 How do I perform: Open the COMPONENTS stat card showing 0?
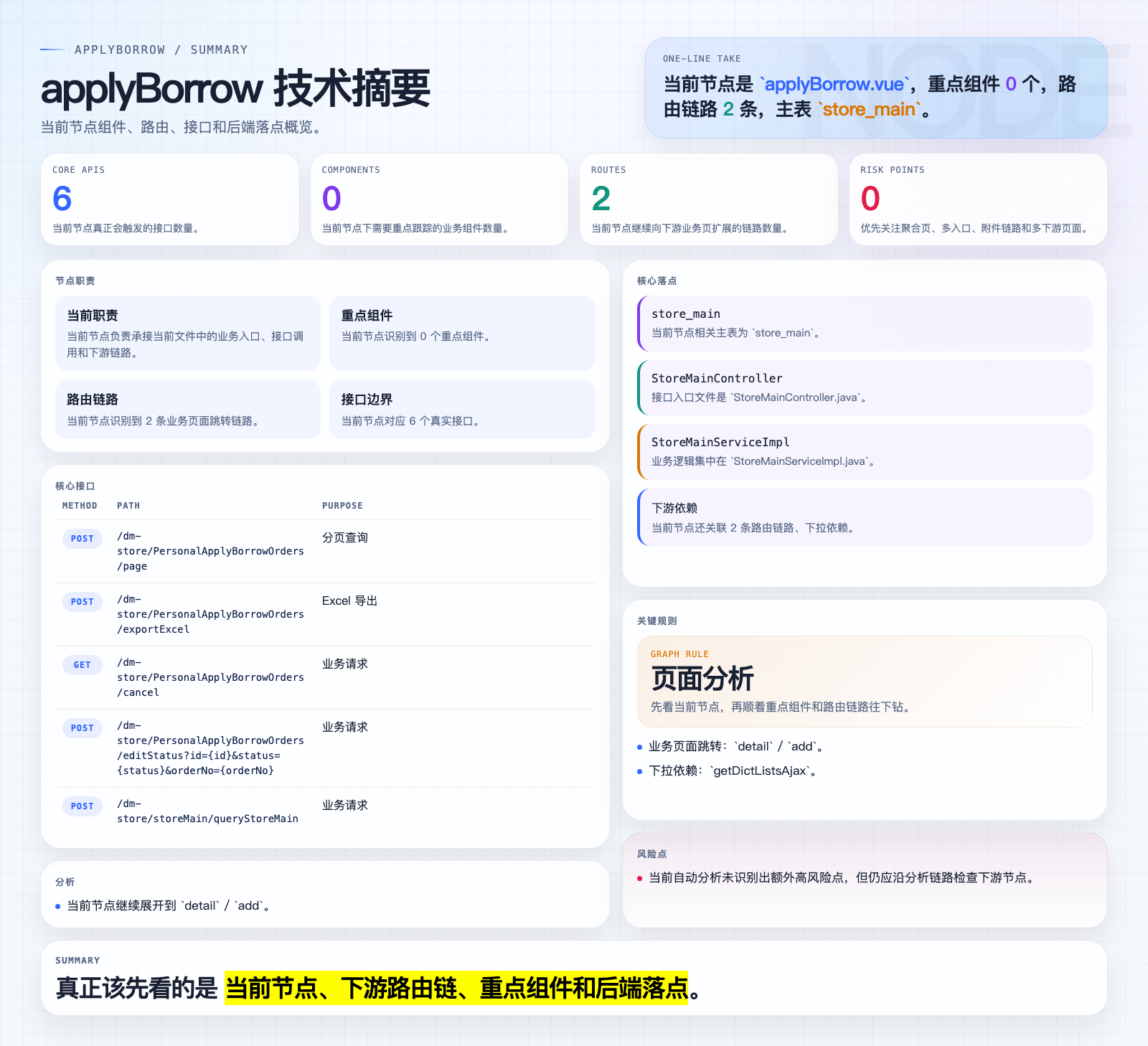click(x=439, y=199)
